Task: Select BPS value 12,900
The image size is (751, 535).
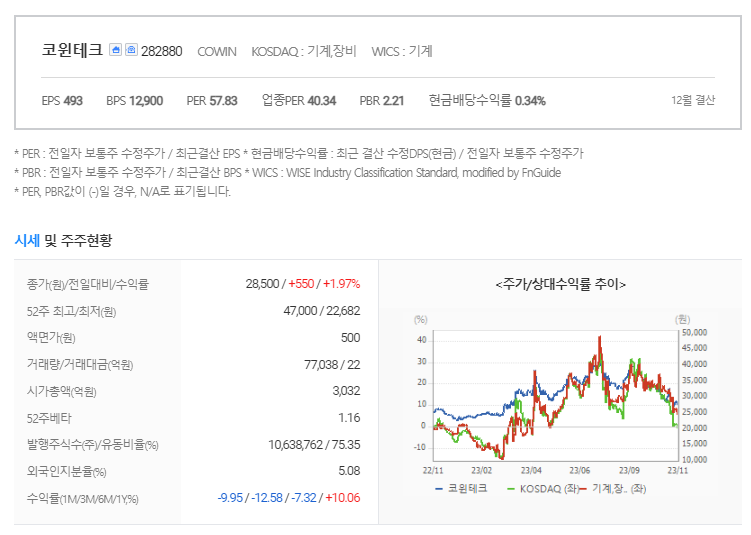Action: tap(146, 101)
